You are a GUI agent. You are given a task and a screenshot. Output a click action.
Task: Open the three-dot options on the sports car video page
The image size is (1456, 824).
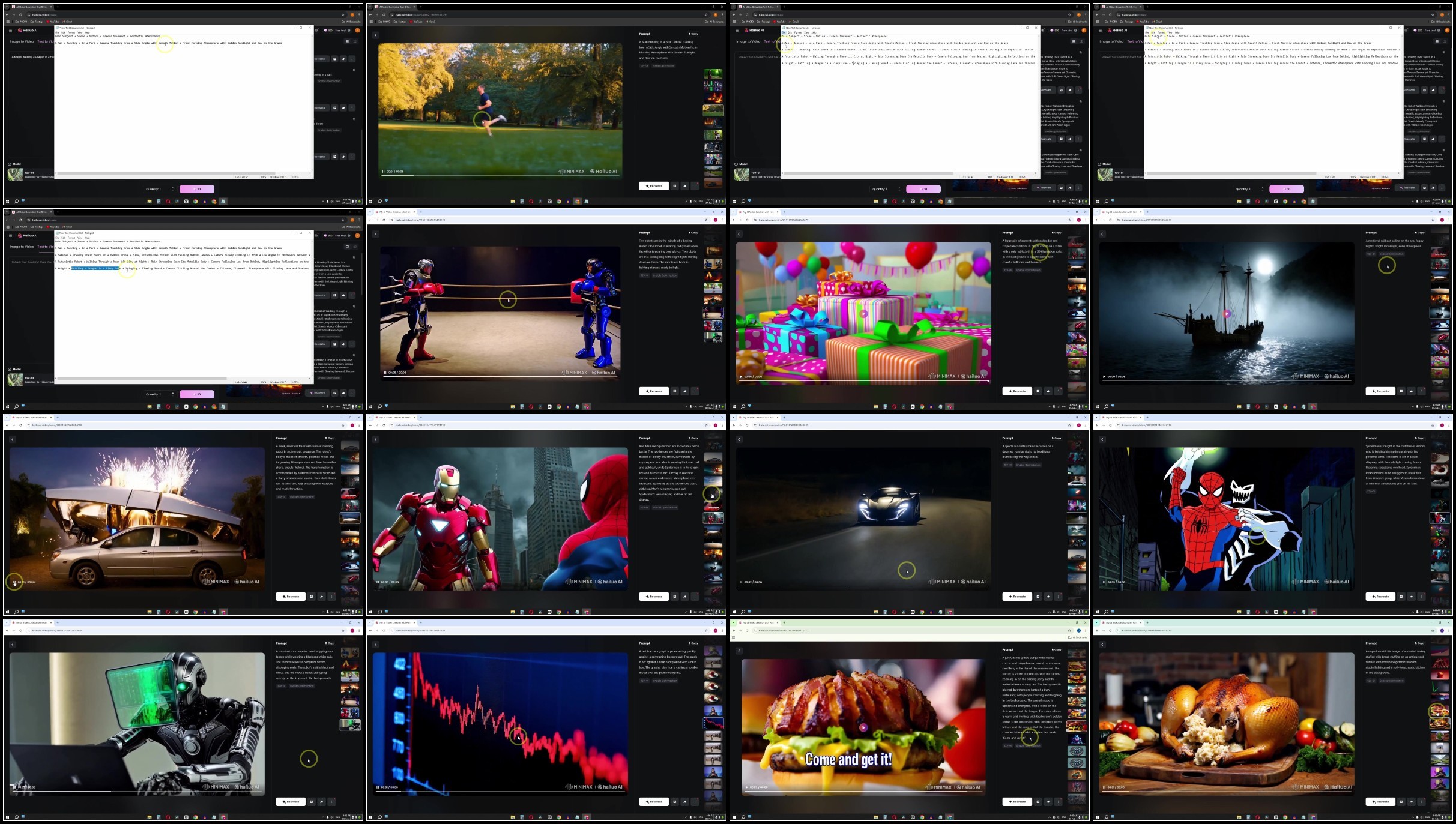pyautogui.click(x=1058, y=597)
